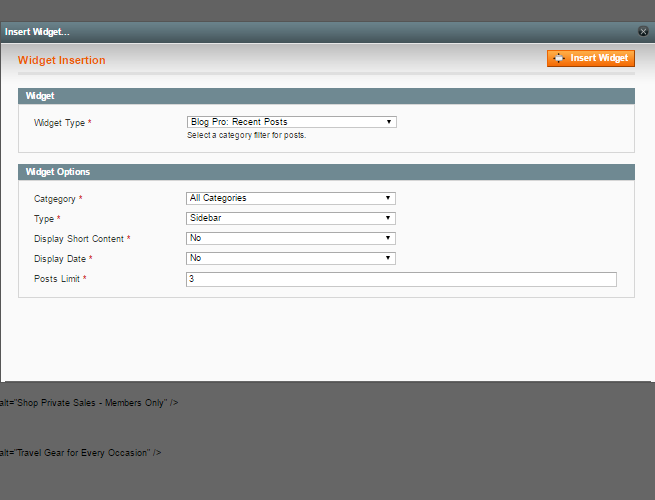Open the Display Short Content dropdown
The height and width of the screenshot is (500, 655).
point(291,238)
